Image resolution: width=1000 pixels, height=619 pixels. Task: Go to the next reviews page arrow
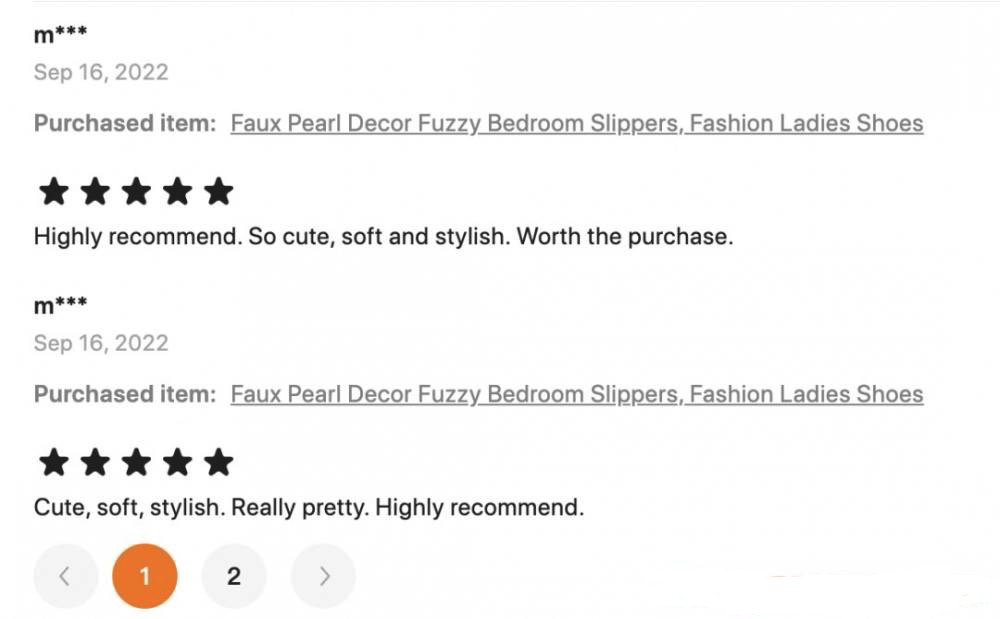(323, 576)
